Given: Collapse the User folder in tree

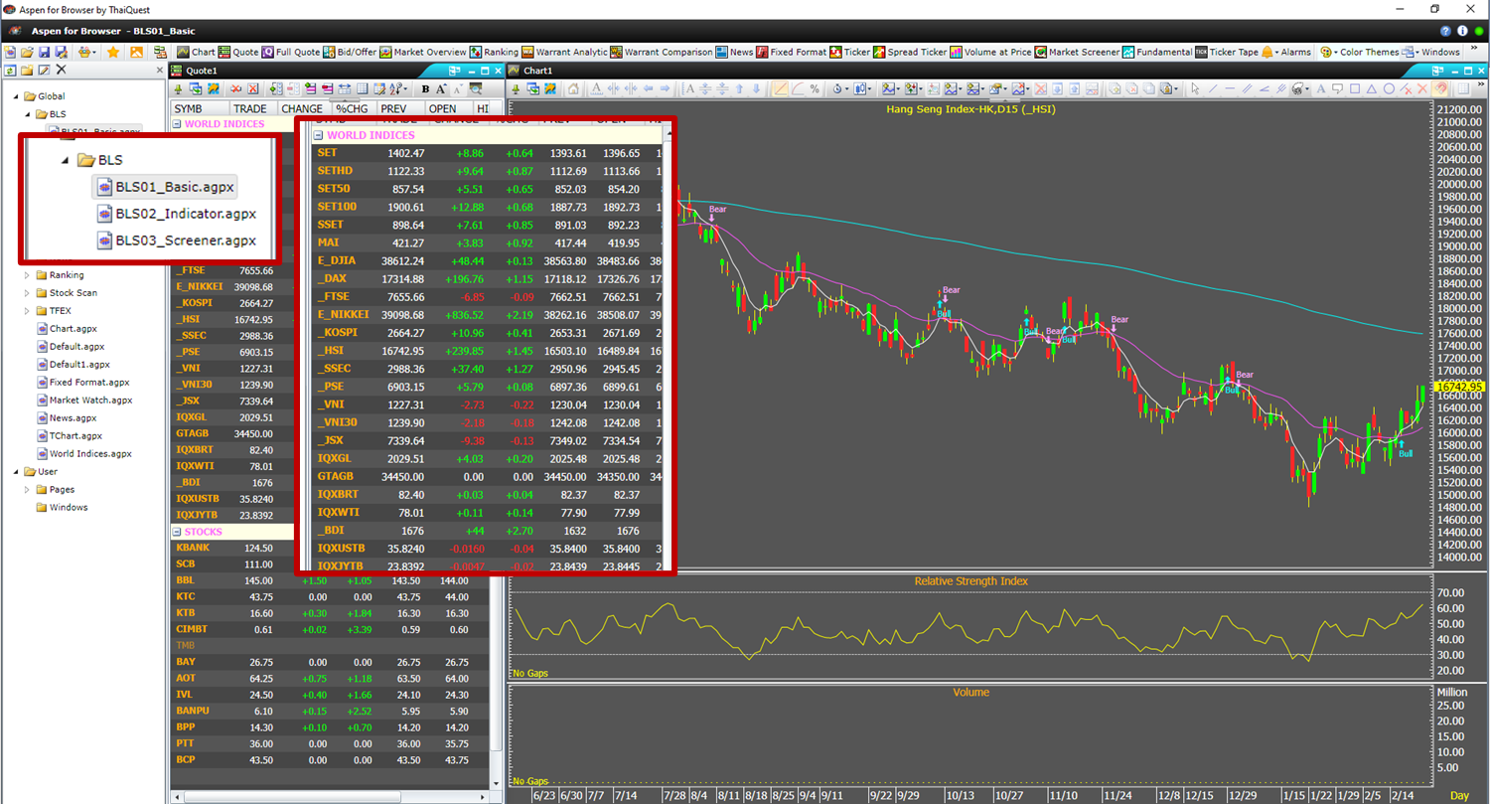Looking at the screenshot, I should click(16, 472).
